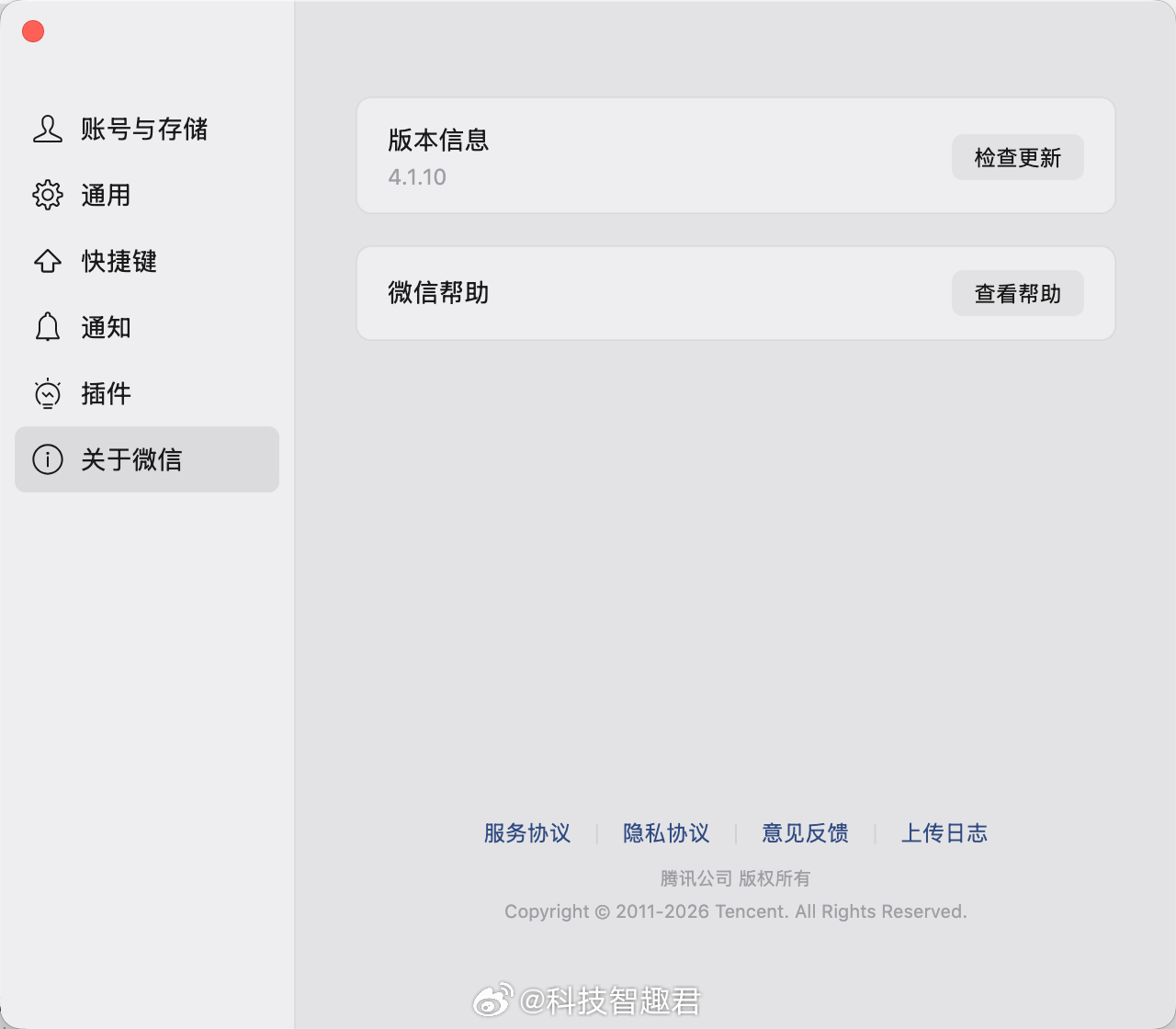Select the 快捷键 sidebar item
This screenshot has width=1176, height=1029.
tap(147, 261)
